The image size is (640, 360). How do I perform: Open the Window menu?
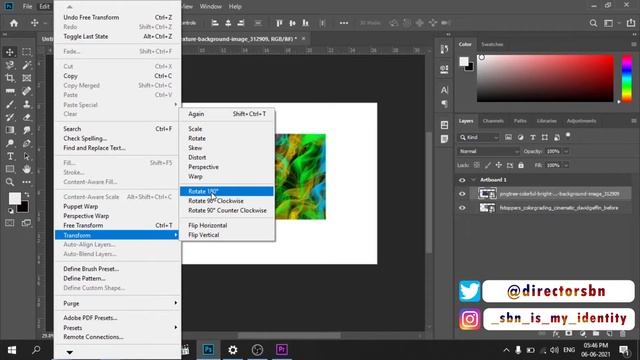211,7
